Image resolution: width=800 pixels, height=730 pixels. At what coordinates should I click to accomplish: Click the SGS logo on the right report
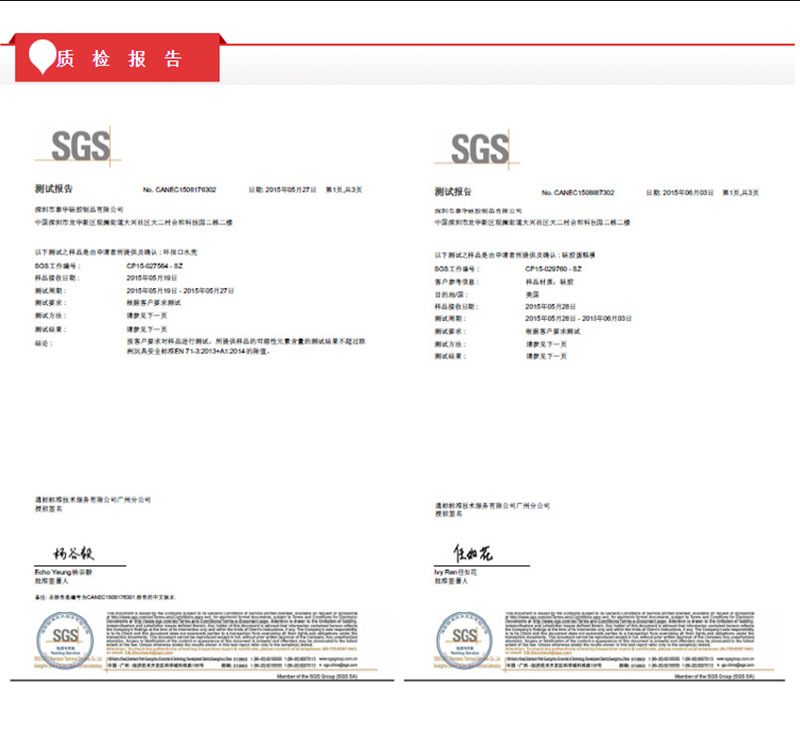point(480,148)
